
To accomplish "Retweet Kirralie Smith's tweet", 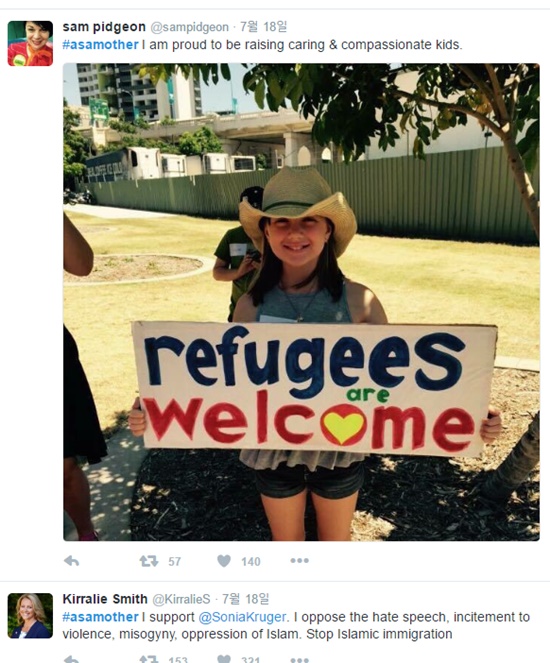I will coord(149,660).
